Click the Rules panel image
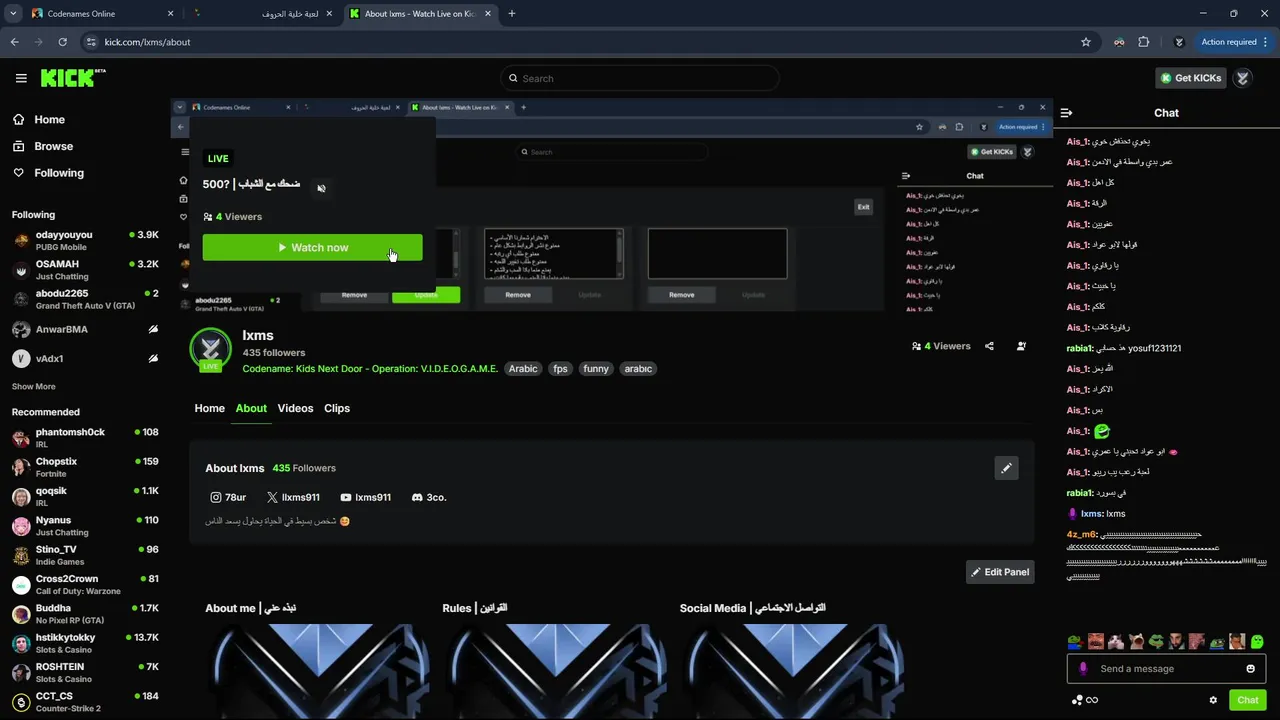Image resolution: width=1280 pixels, height=720 pixels. [554, 671]
